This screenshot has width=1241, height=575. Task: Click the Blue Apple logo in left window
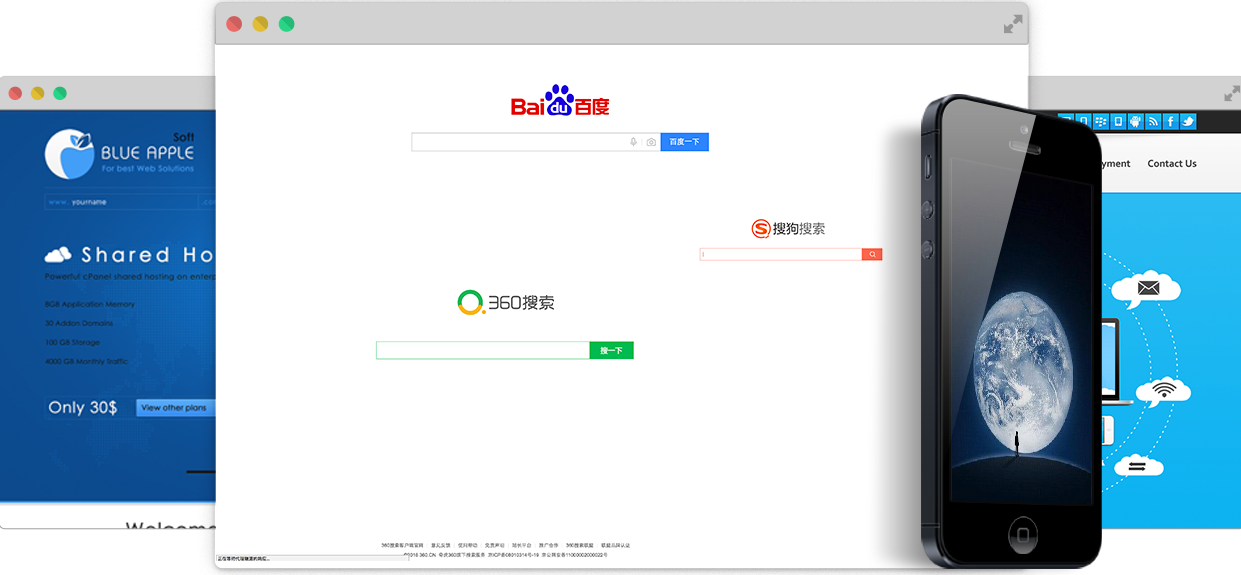[x=120, y=153]
